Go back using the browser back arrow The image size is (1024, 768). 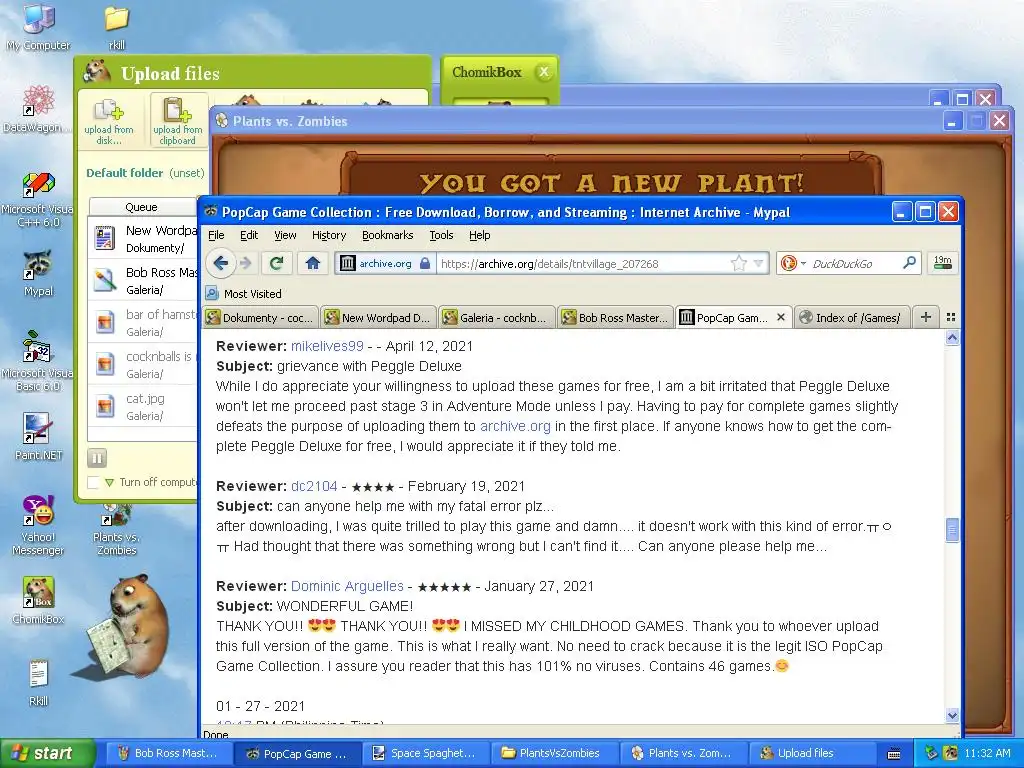(x=221, y=263)
